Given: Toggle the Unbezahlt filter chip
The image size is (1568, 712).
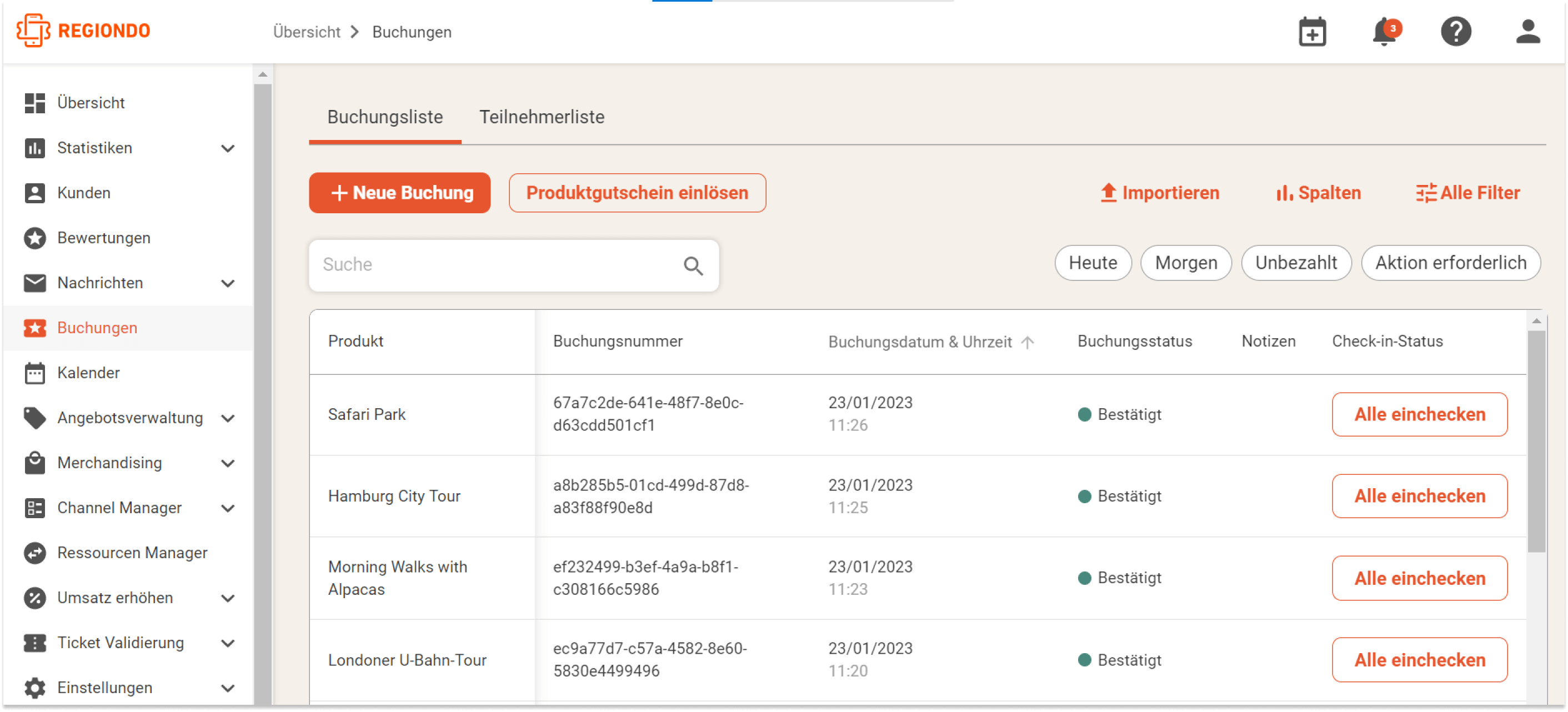Looking at the screenshot, I should pos(1296,263).
